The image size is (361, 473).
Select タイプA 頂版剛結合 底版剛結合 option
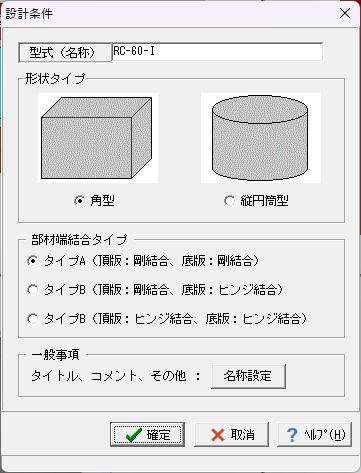143,261
